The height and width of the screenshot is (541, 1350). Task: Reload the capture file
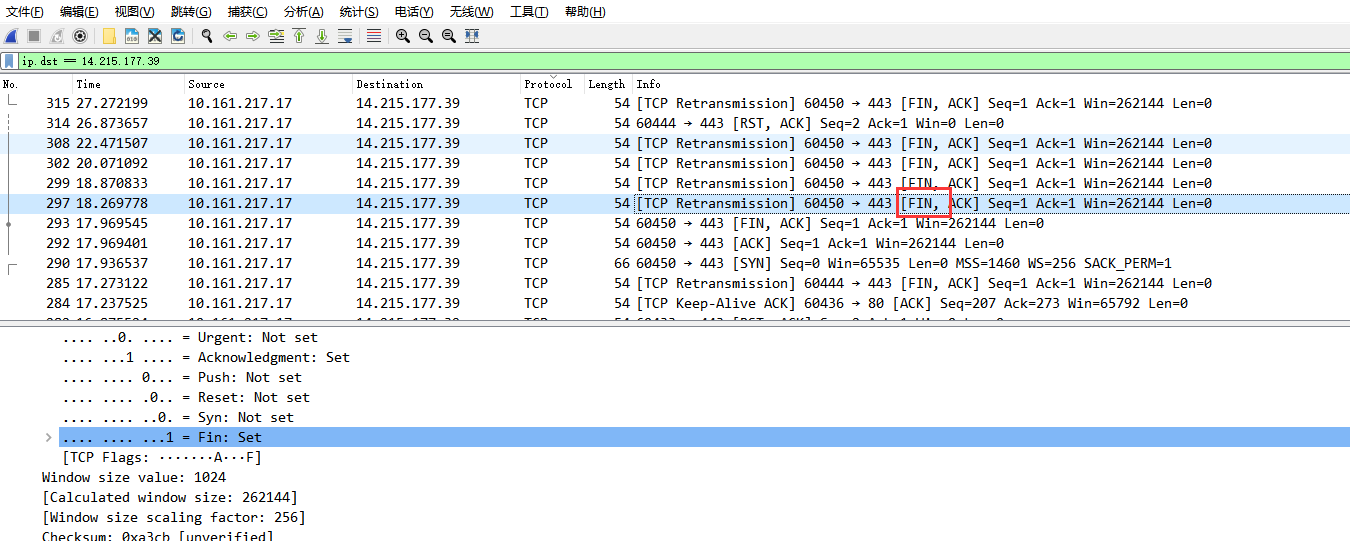(x=178, y=36)
